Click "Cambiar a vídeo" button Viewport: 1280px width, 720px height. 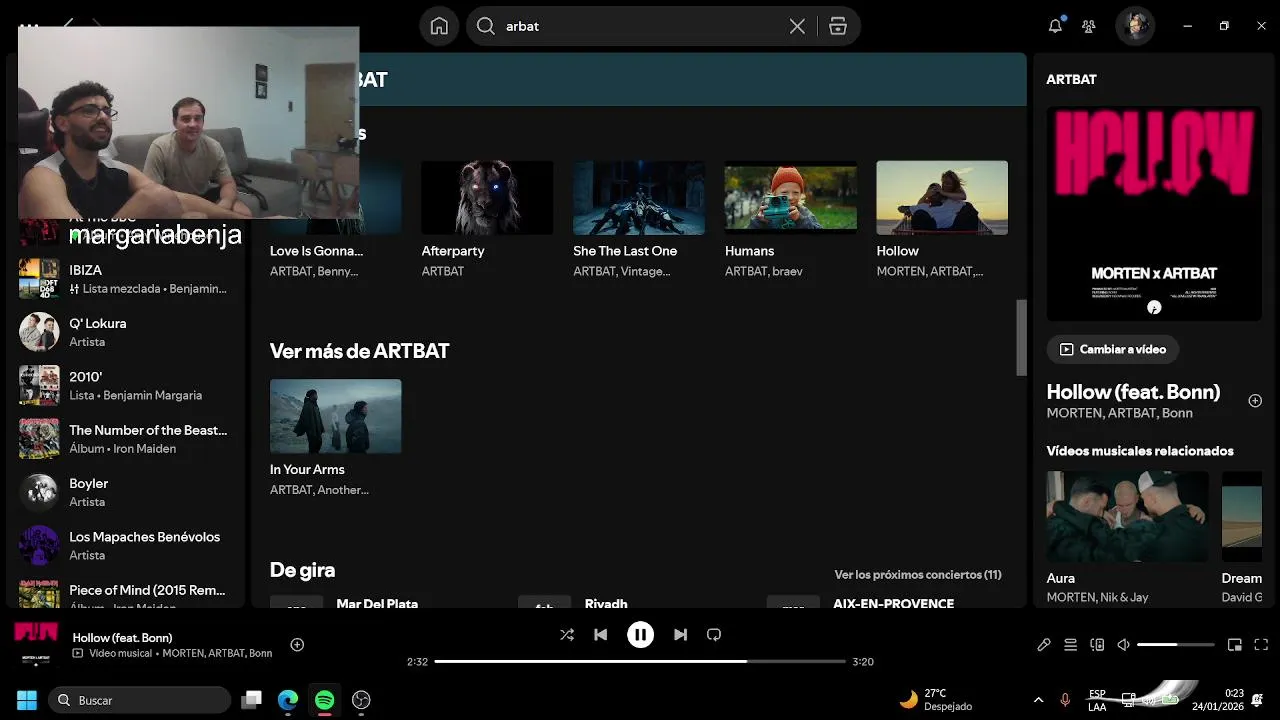pyautogui.click(x=1113, y=349)
